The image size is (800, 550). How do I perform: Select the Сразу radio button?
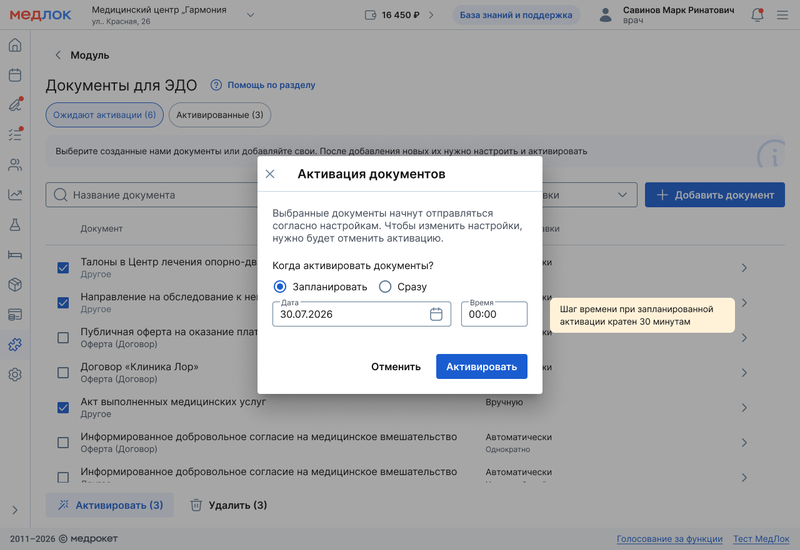click(385, 287)
